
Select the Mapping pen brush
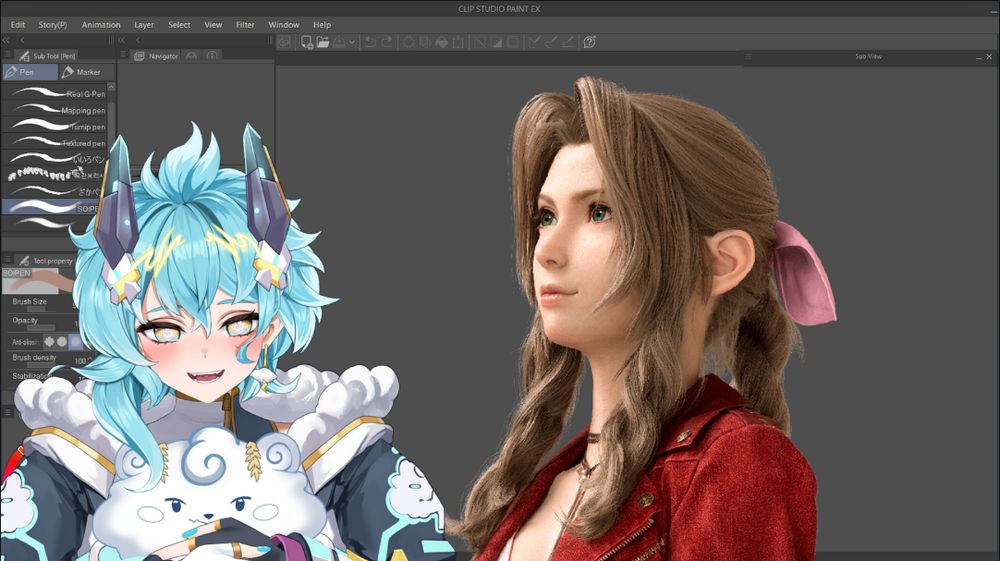[54, 110]
